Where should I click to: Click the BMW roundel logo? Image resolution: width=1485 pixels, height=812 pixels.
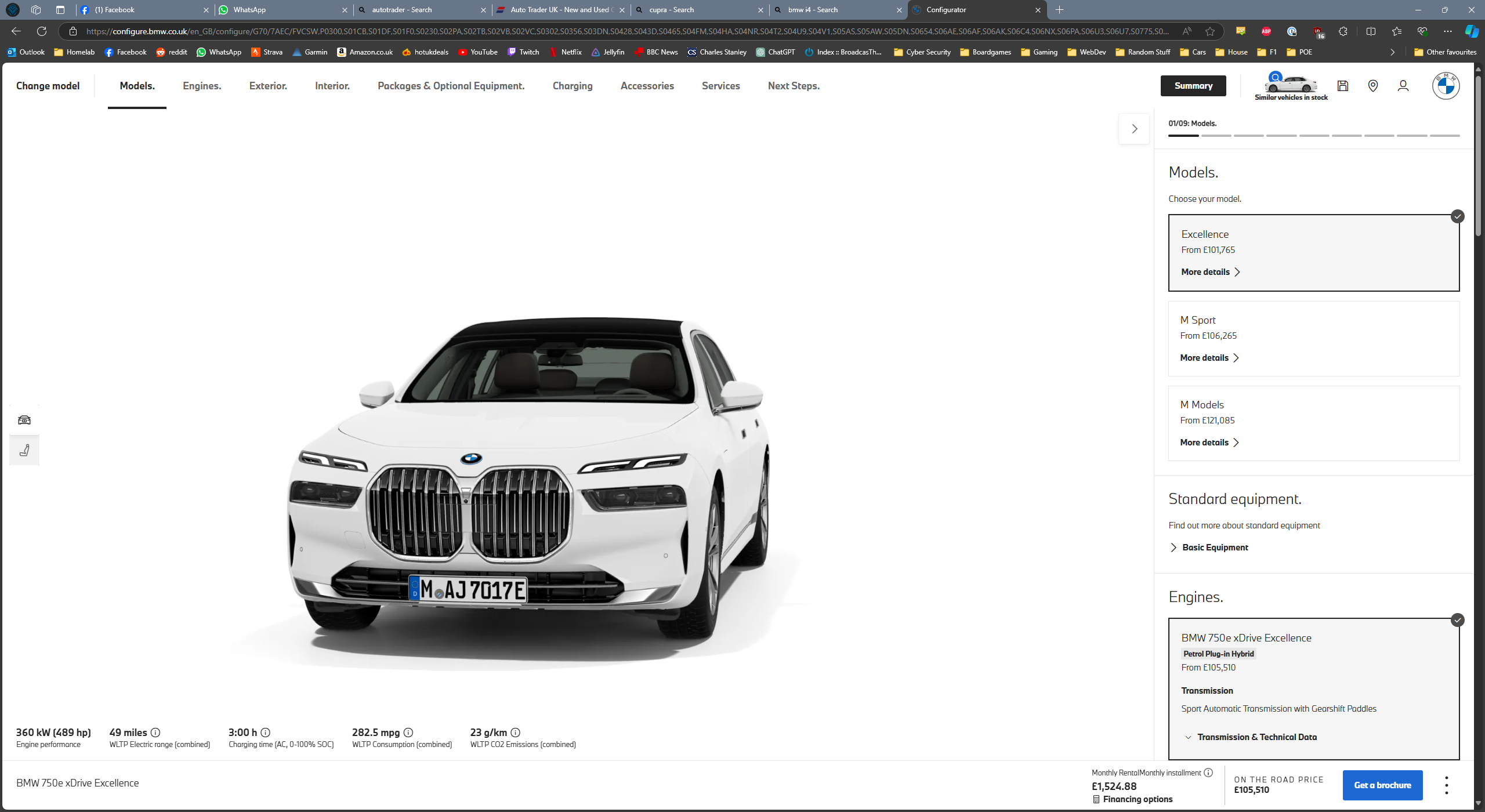tap(1446, 86)
